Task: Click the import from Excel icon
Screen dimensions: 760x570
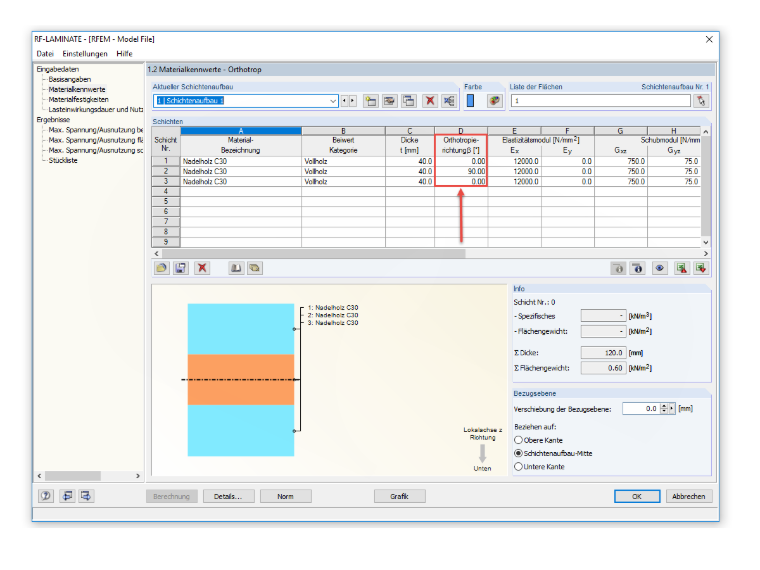Action: 701,269
